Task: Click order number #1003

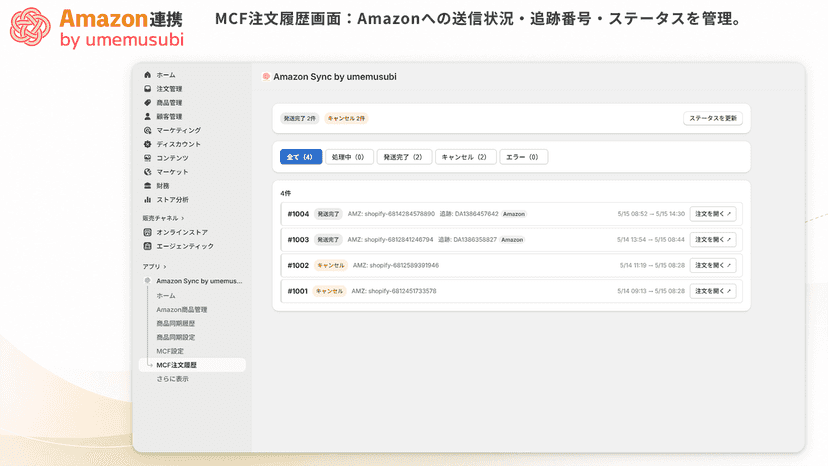Action: (298, 239)
